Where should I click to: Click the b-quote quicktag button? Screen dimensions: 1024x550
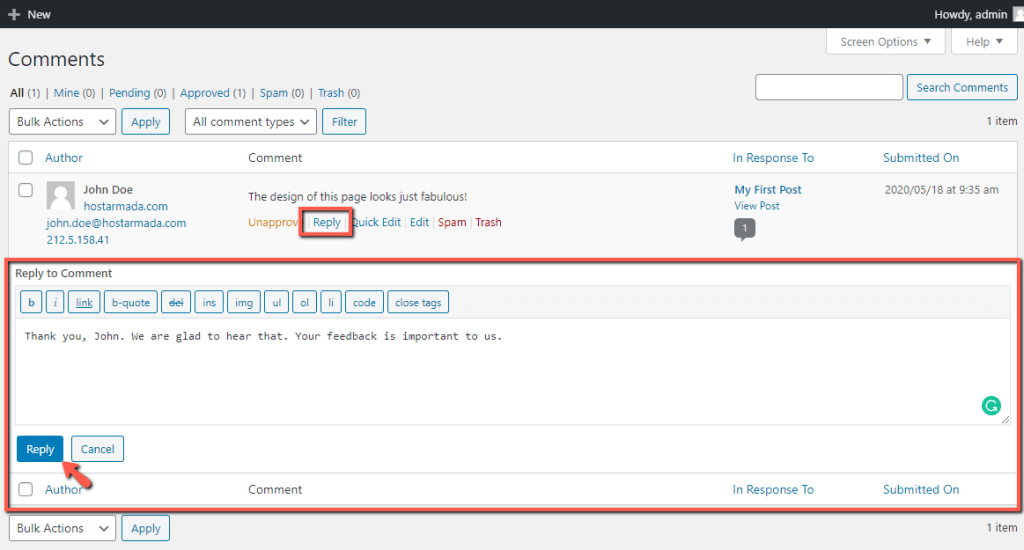click(131, 302)
